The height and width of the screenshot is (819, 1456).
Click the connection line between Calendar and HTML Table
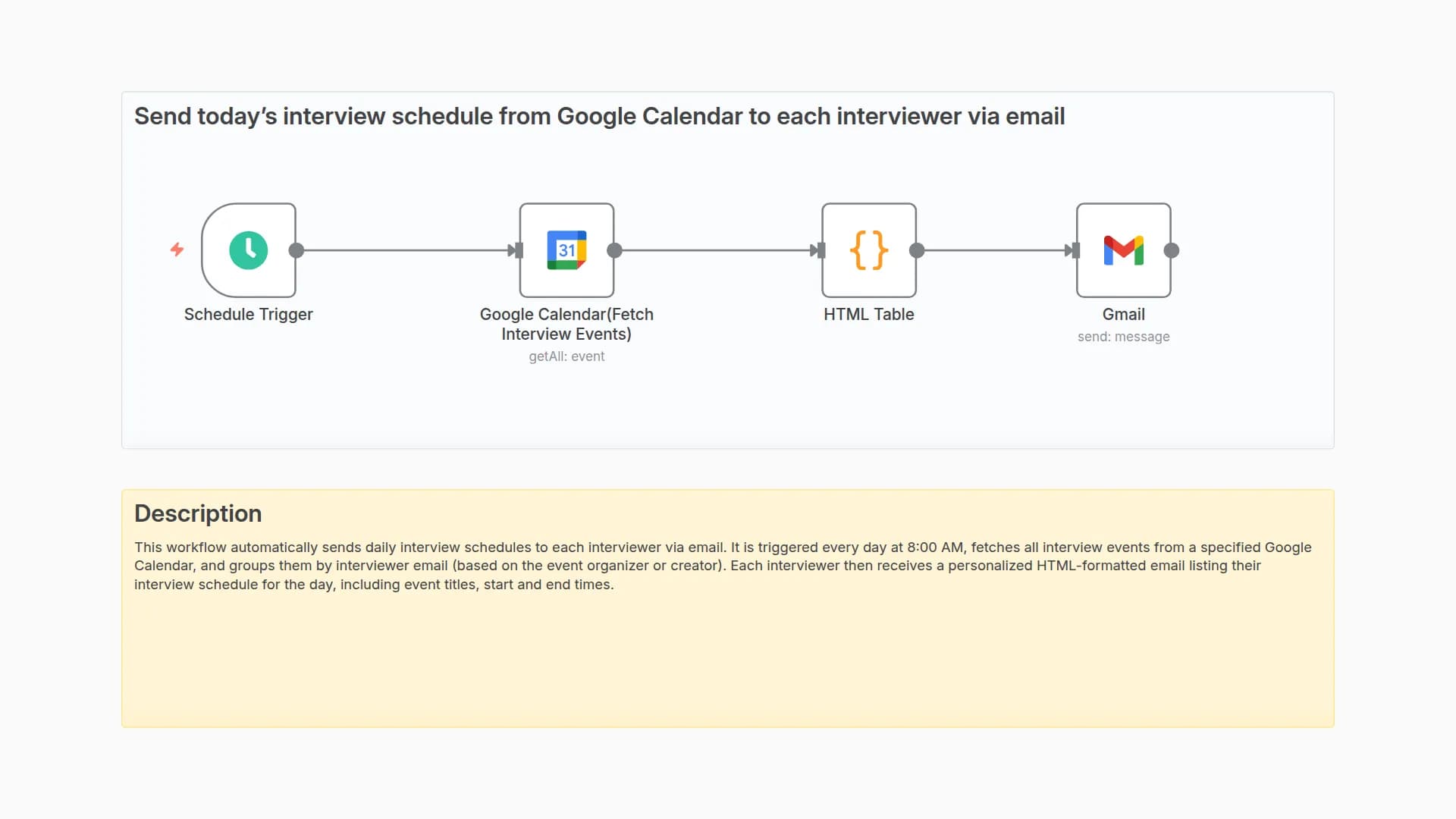click(x=717, y=250)
